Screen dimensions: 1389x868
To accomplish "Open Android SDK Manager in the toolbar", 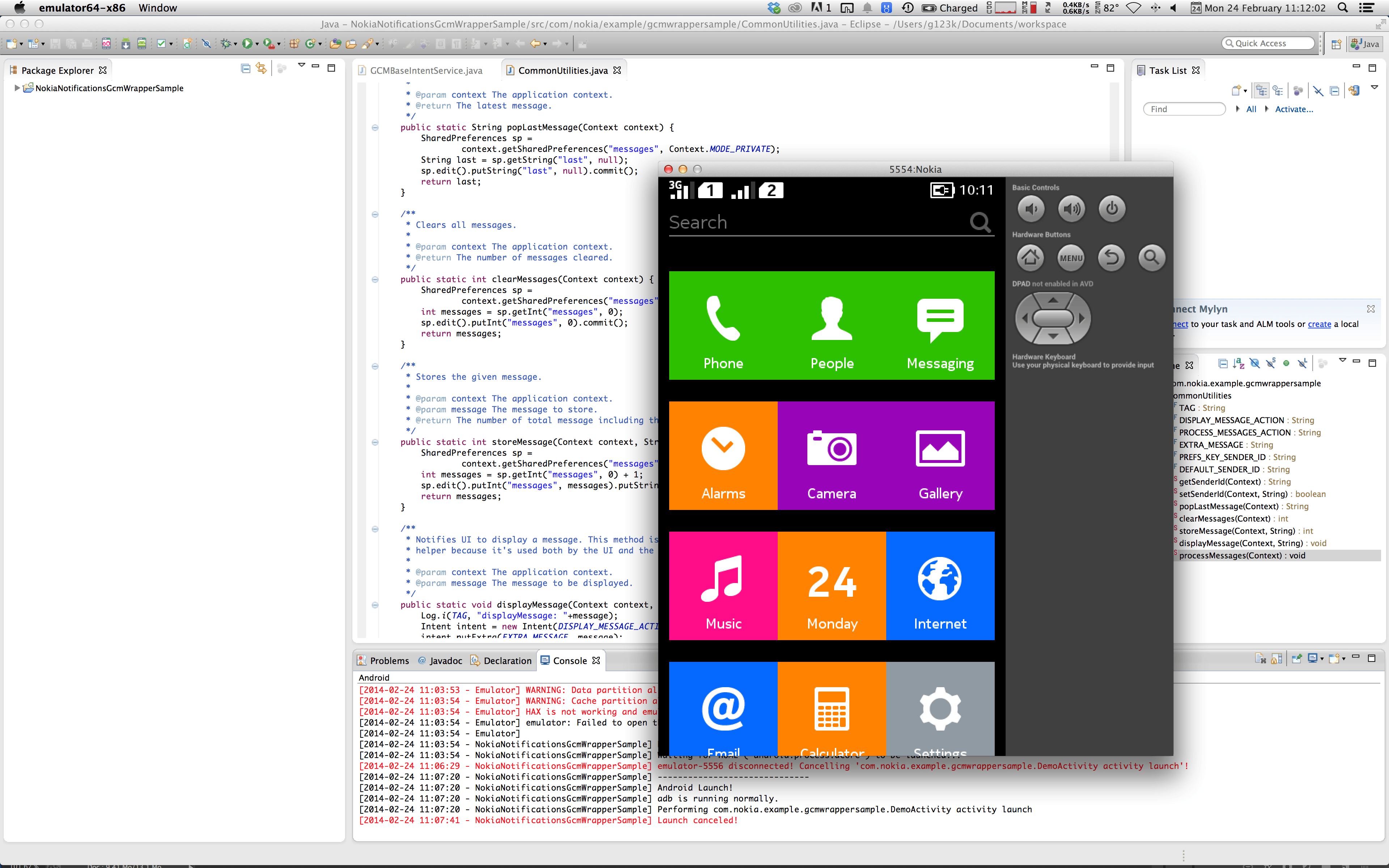I will pyautogui.click(x=126, y=44).
